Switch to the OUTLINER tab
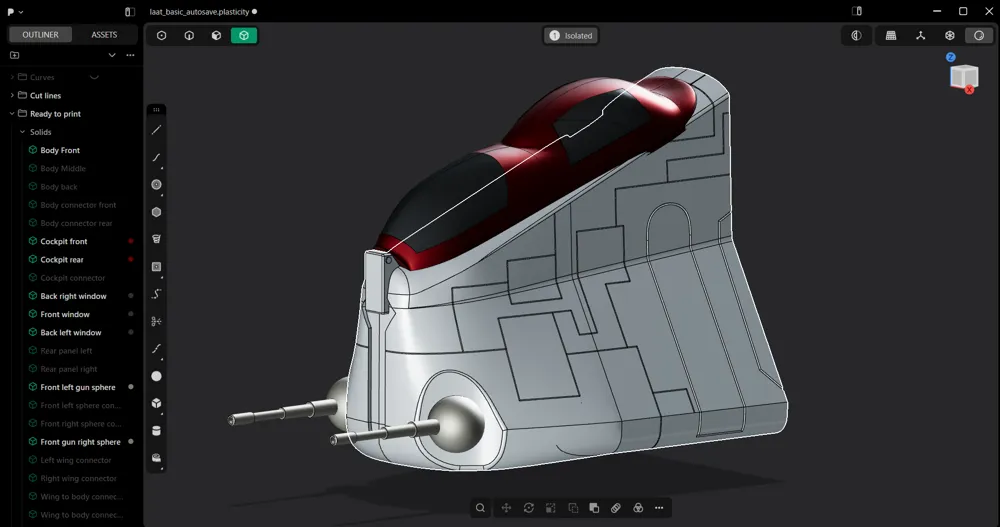Image resolution: width=1000 pixels, height=527 pixels. coord(40,34)
